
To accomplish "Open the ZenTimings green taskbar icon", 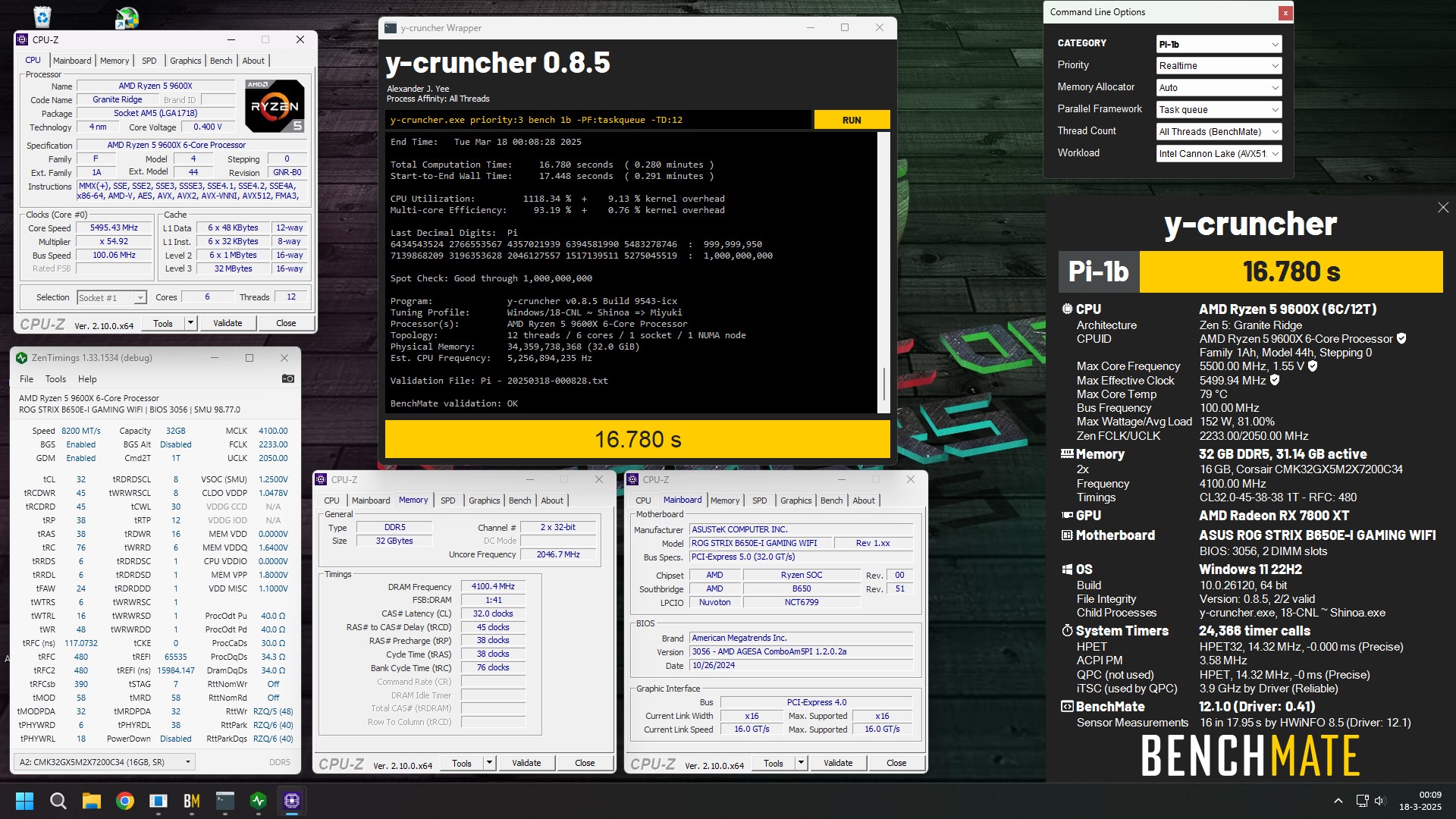I will click(259, 801).
